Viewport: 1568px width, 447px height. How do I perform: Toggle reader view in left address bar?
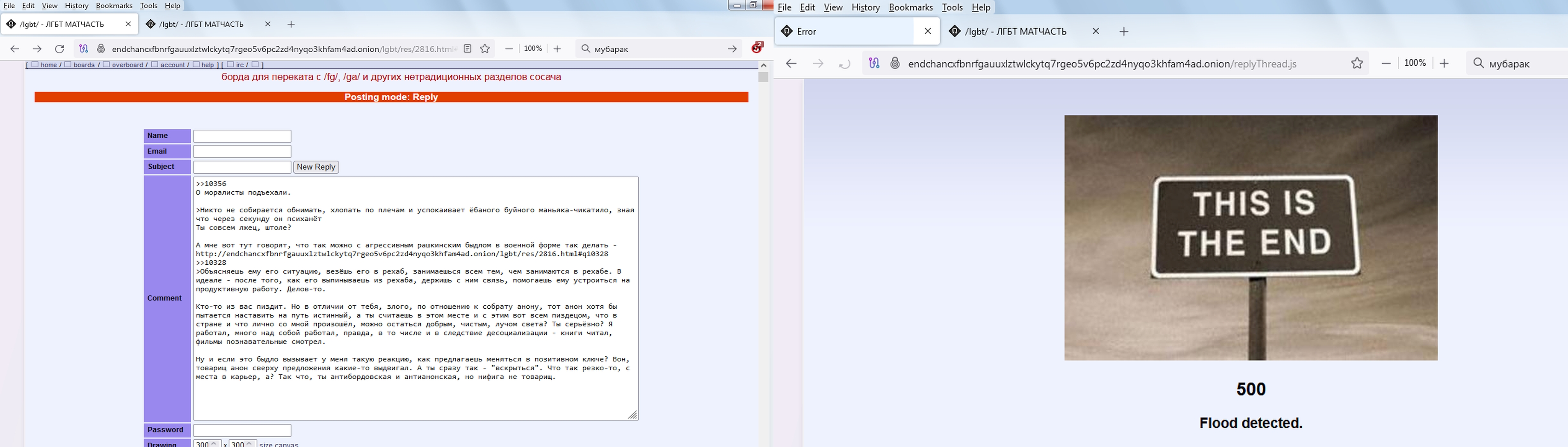pos(468,49)
